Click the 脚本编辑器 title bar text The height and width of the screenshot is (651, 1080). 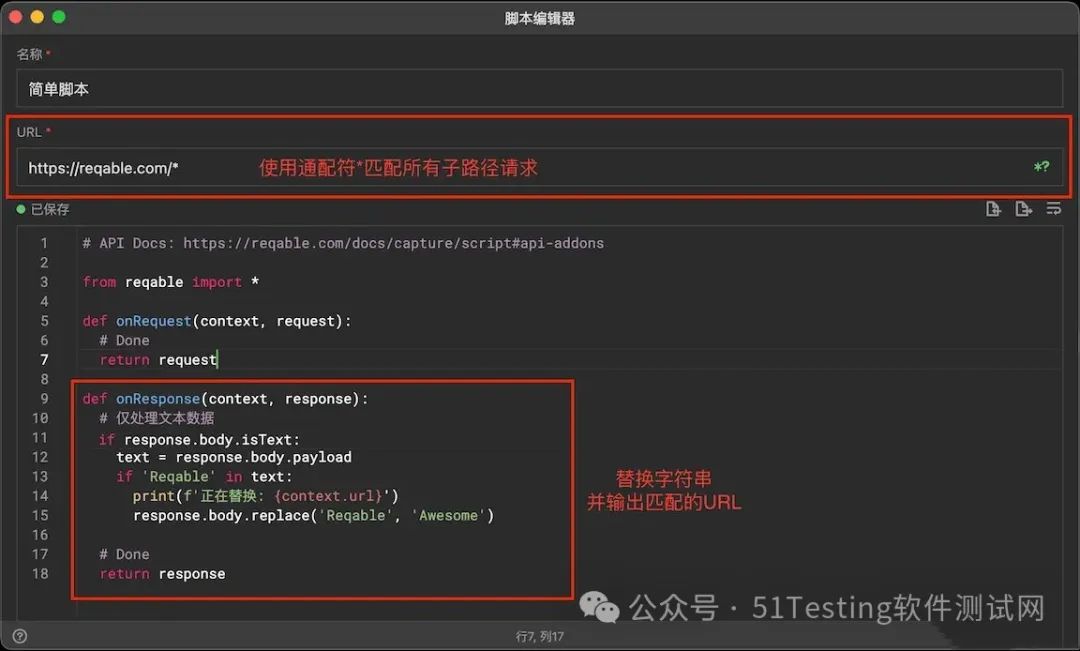pos(540,17)
